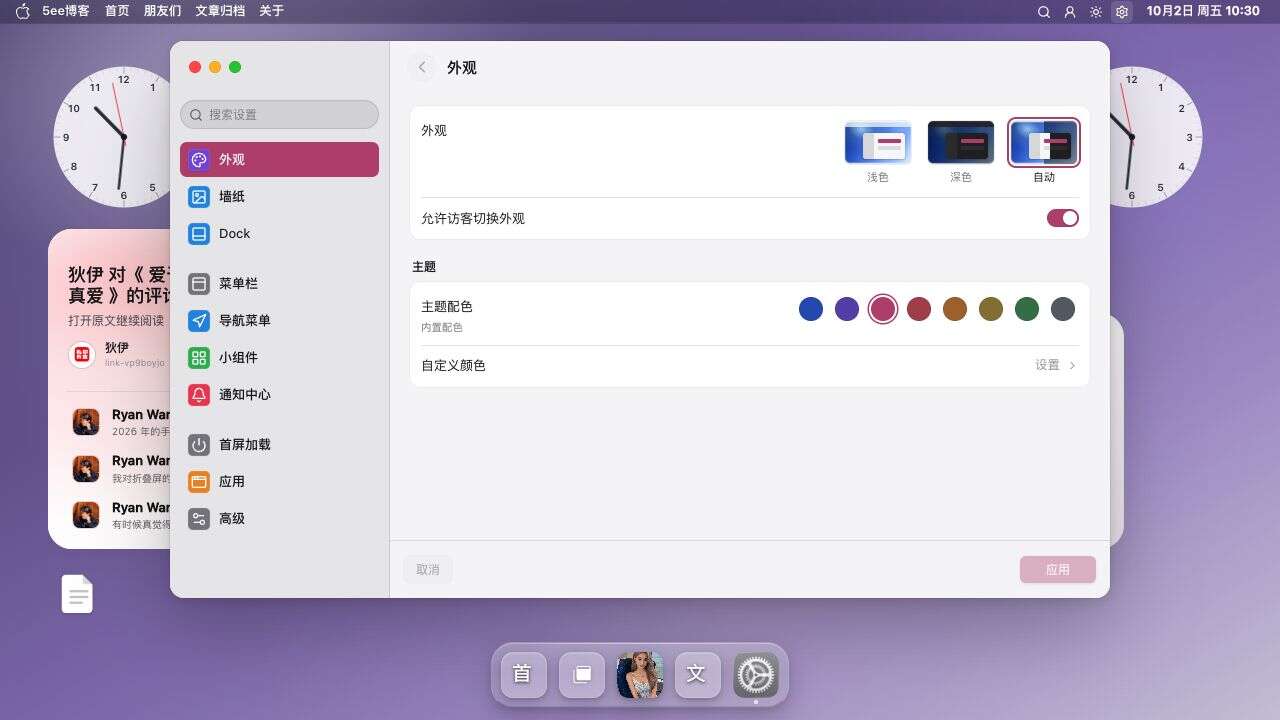Choose the 浅色 light appearance thumbnail
1280x720 pixels.
click(x=878, y=142)
